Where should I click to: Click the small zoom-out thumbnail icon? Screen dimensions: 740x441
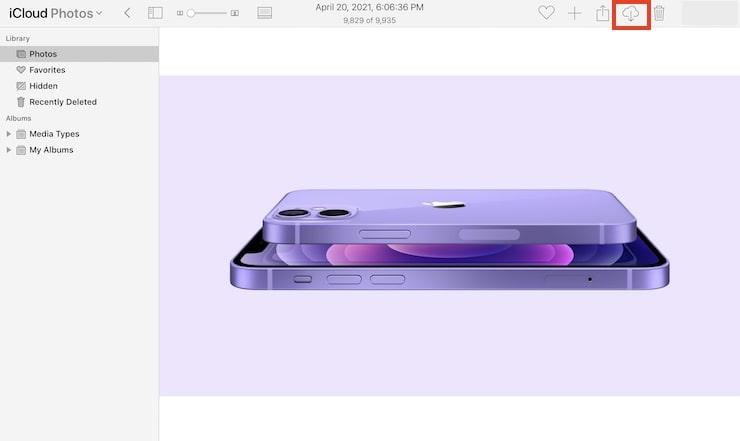coord(180,13)
